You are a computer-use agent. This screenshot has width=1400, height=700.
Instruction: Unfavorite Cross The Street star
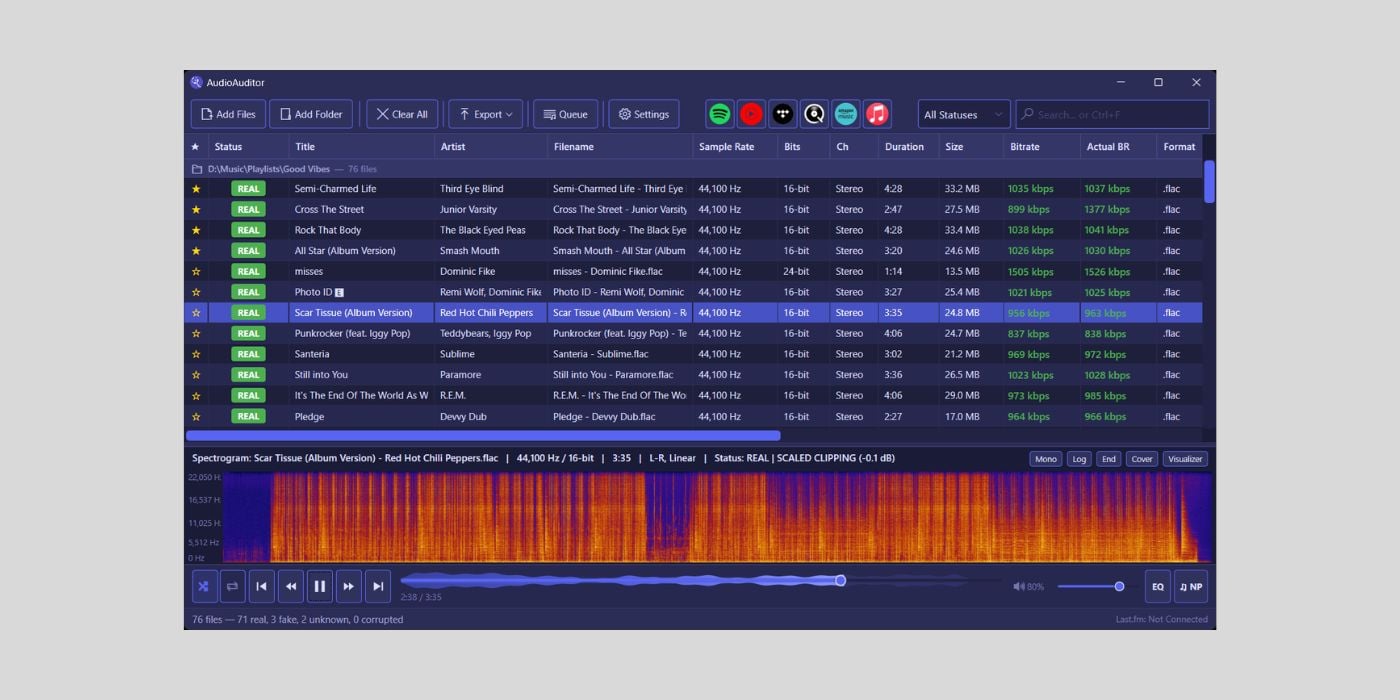(196, 210)
